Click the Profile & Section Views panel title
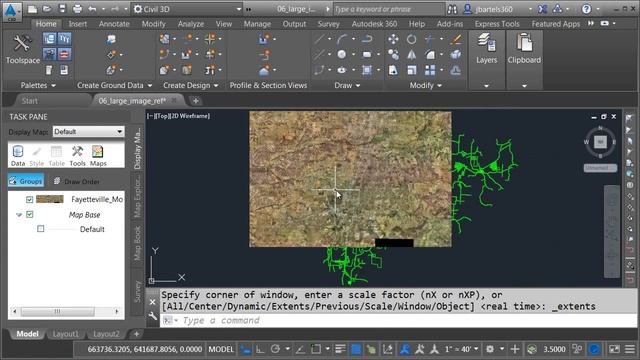 coord(268,85)
